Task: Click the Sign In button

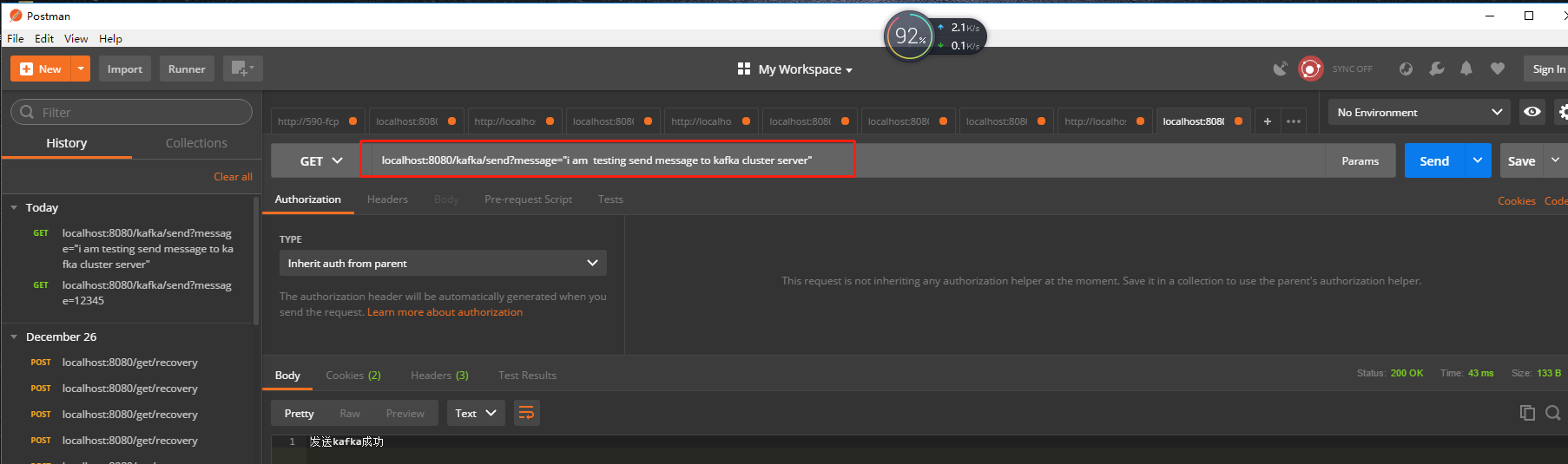Action: [x=1547, y=69]
